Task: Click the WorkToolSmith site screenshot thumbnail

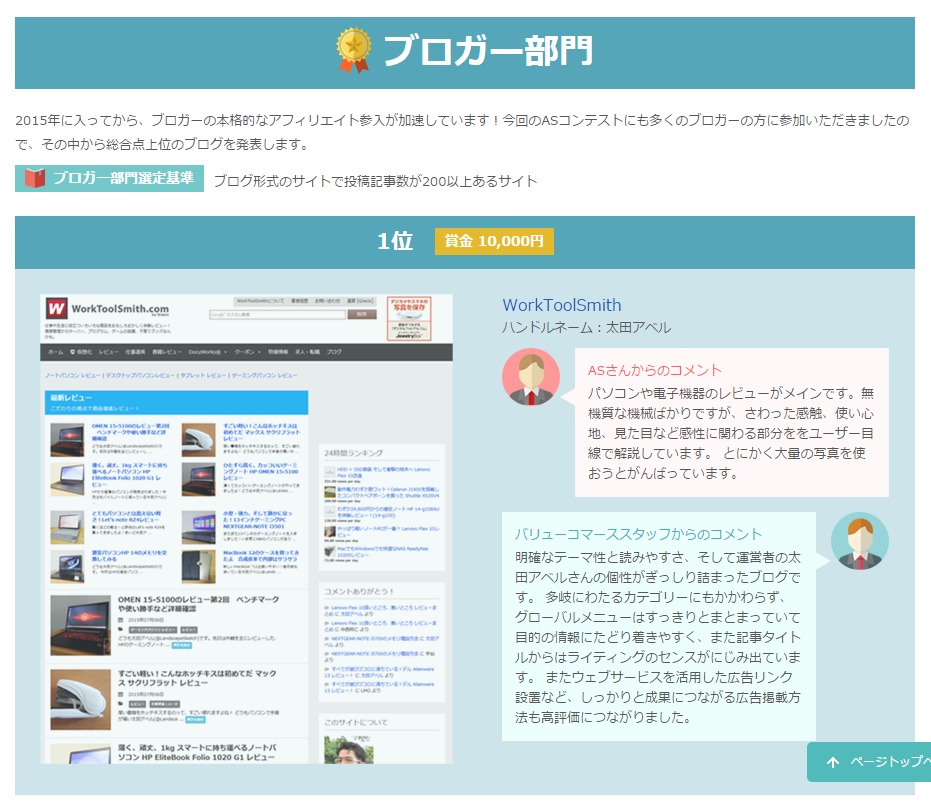Action: [x=246, y=529]
